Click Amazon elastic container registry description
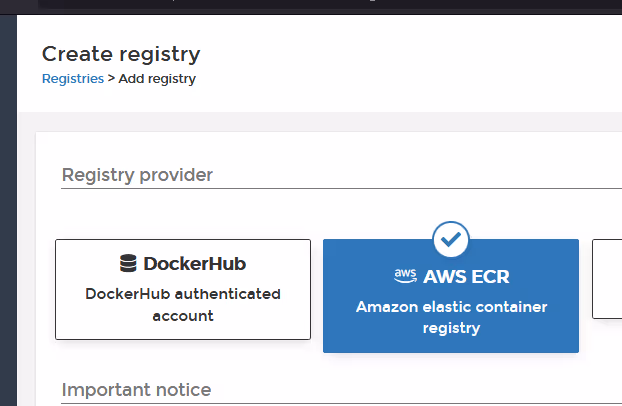Screen dimensions: 622x406 451,317
